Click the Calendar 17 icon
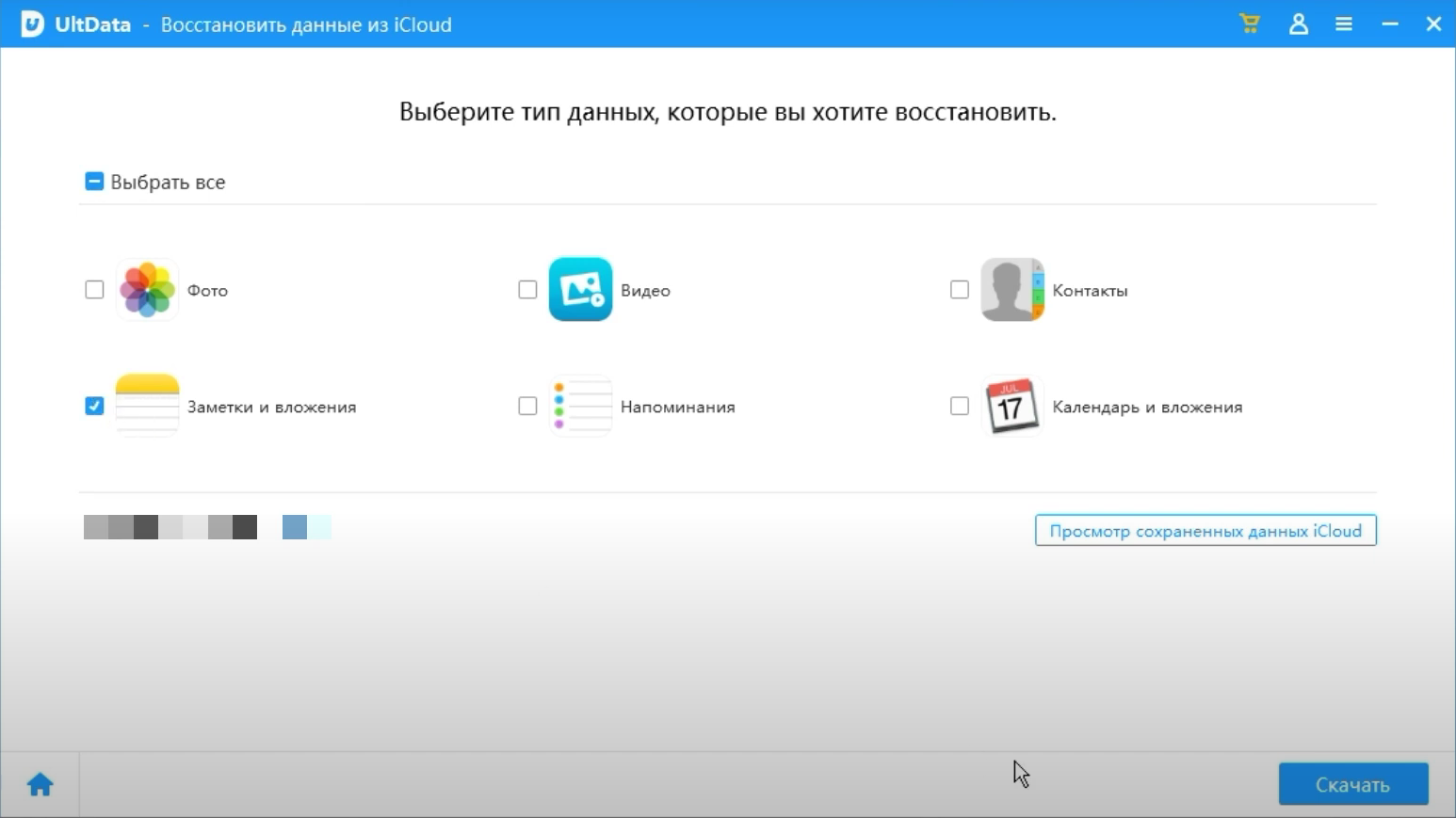 coord(1012,406)
